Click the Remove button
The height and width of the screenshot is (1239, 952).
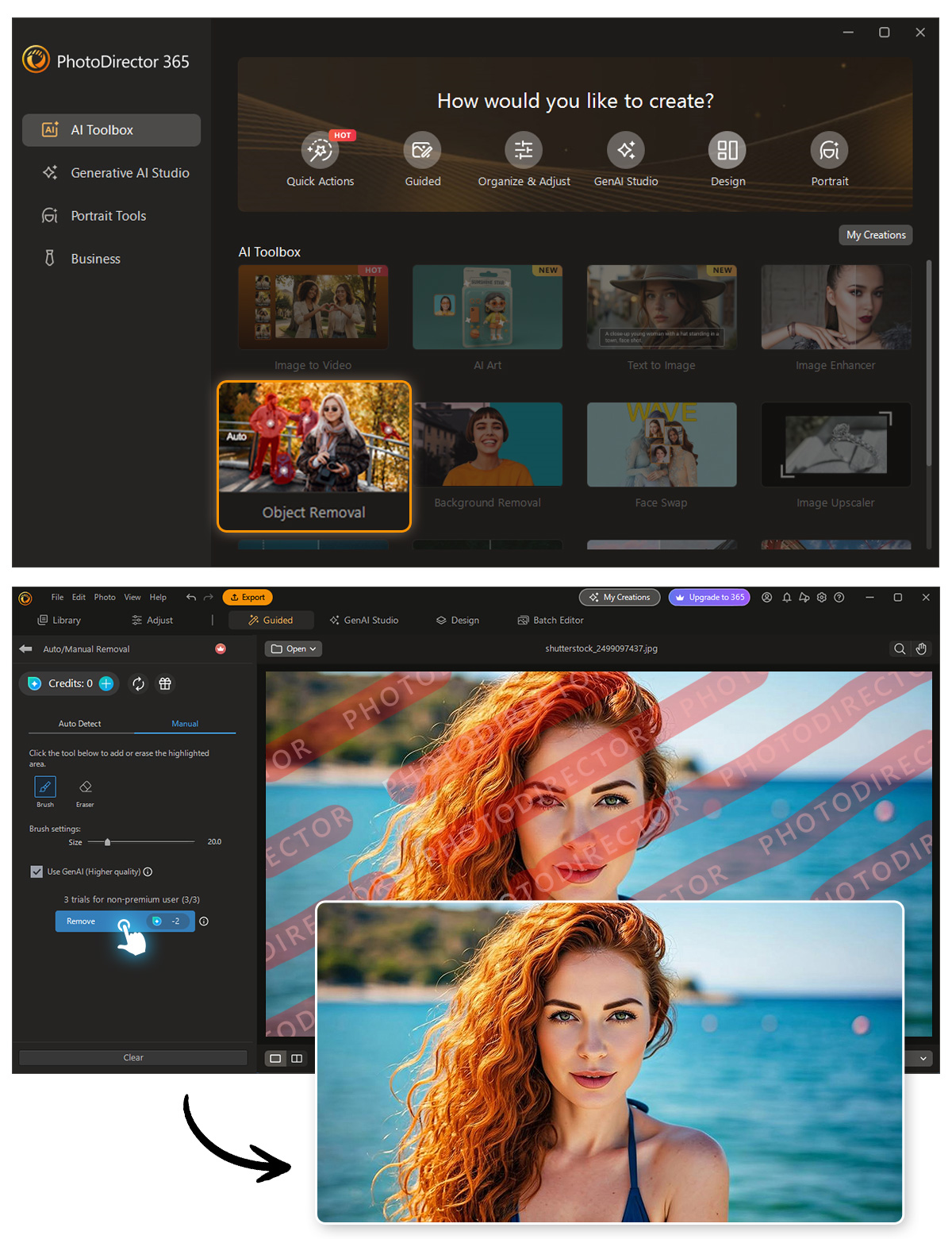[x=80, y=921]
